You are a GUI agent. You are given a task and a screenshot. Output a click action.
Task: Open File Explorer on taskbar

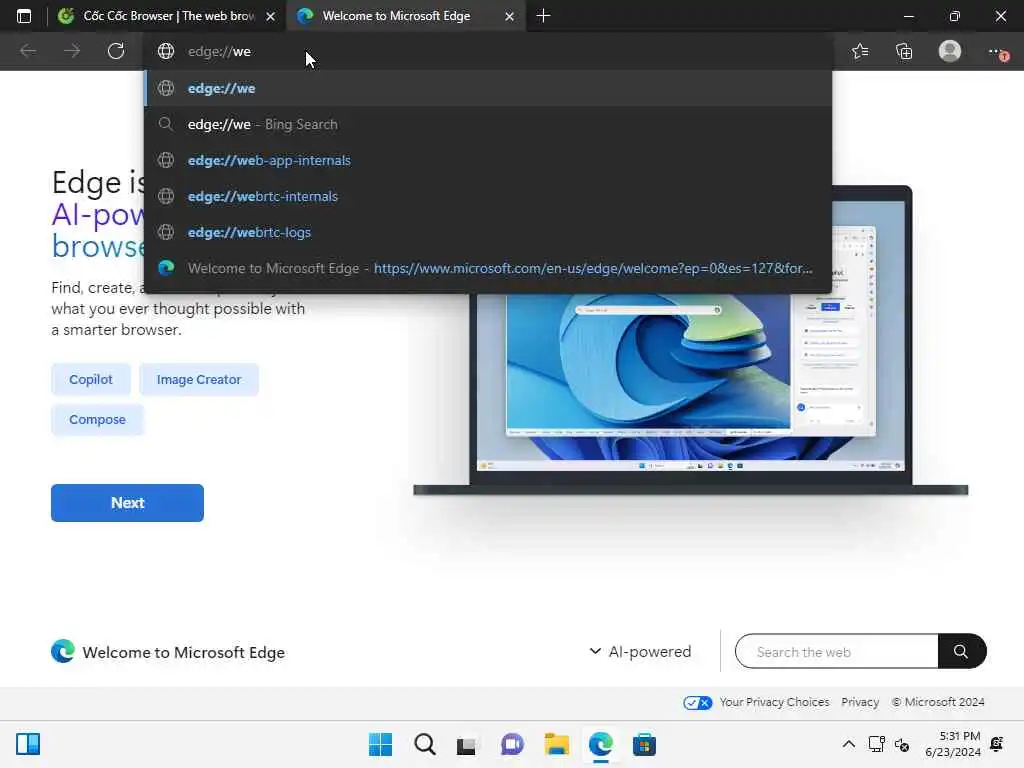click(x=556, y=744)
